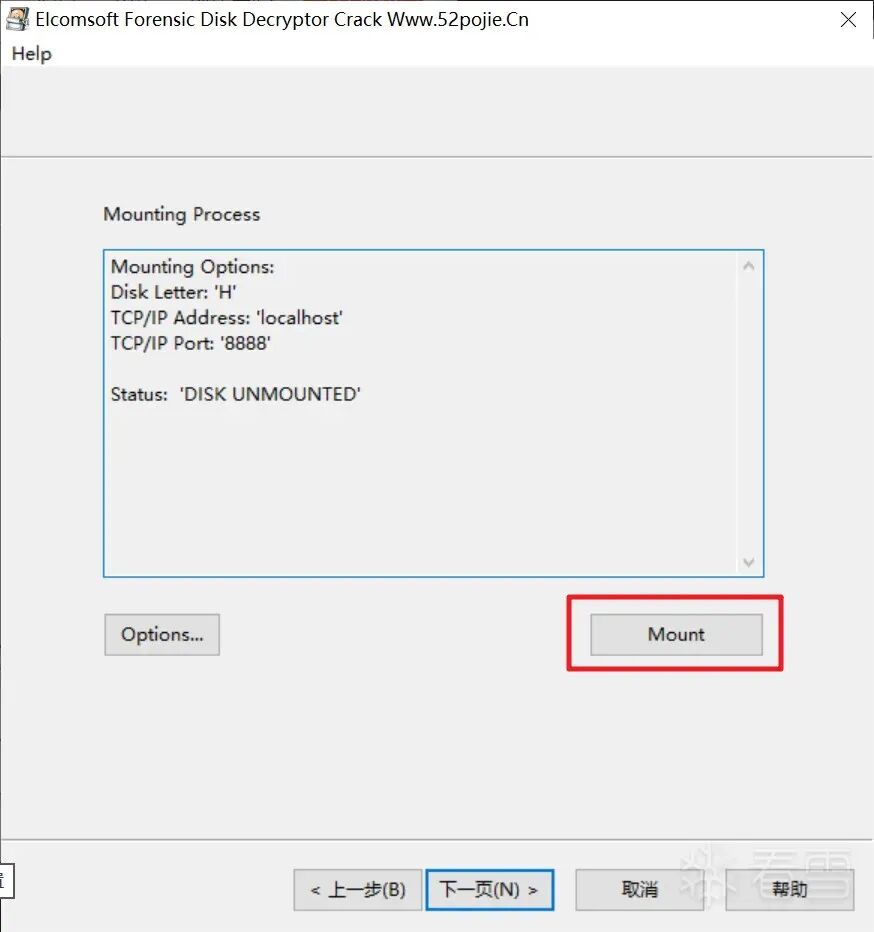The image size is (874, 932).
Task: Proceed with 下一页(N) button
Action: pyautogui.click(x=489, y=890)
